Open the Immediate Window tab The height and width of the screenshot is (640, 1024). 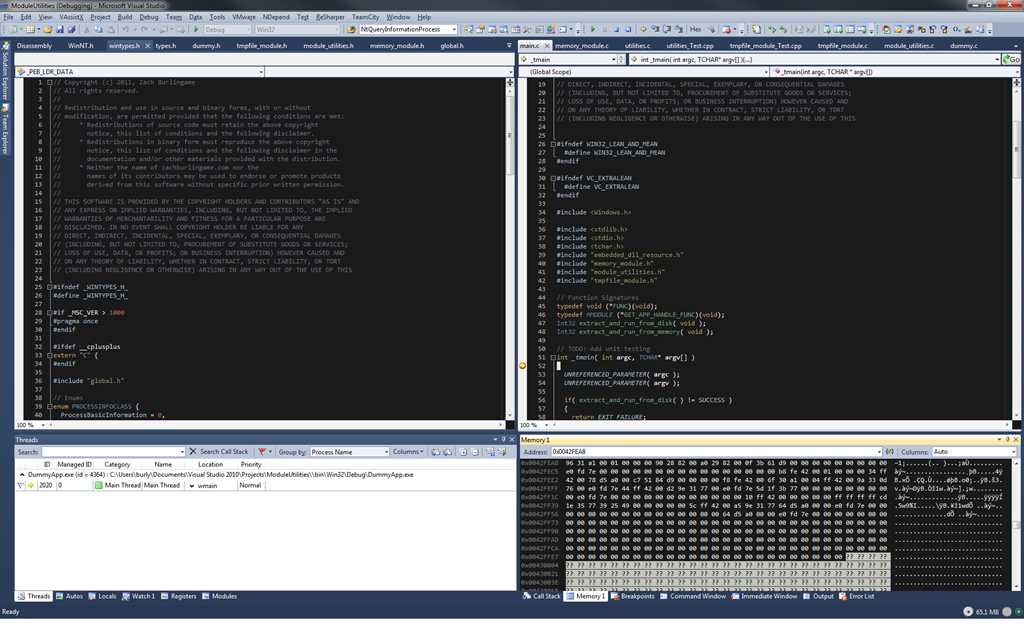[764, 596]
